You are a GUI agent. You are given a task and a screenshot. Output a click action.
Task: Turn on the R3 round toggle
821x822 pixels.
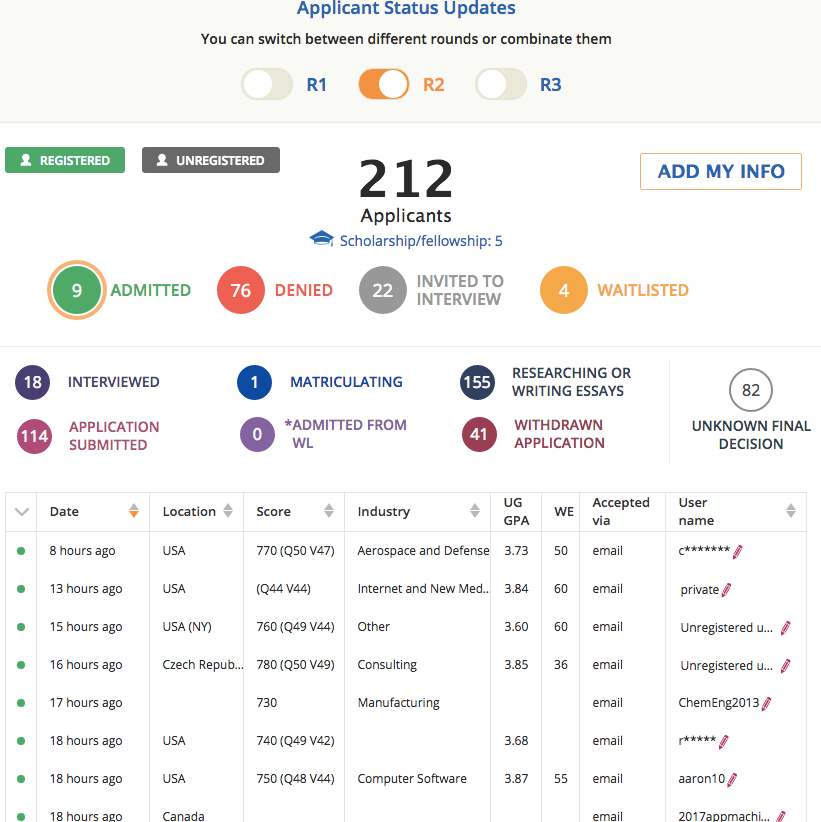(501, 85)
